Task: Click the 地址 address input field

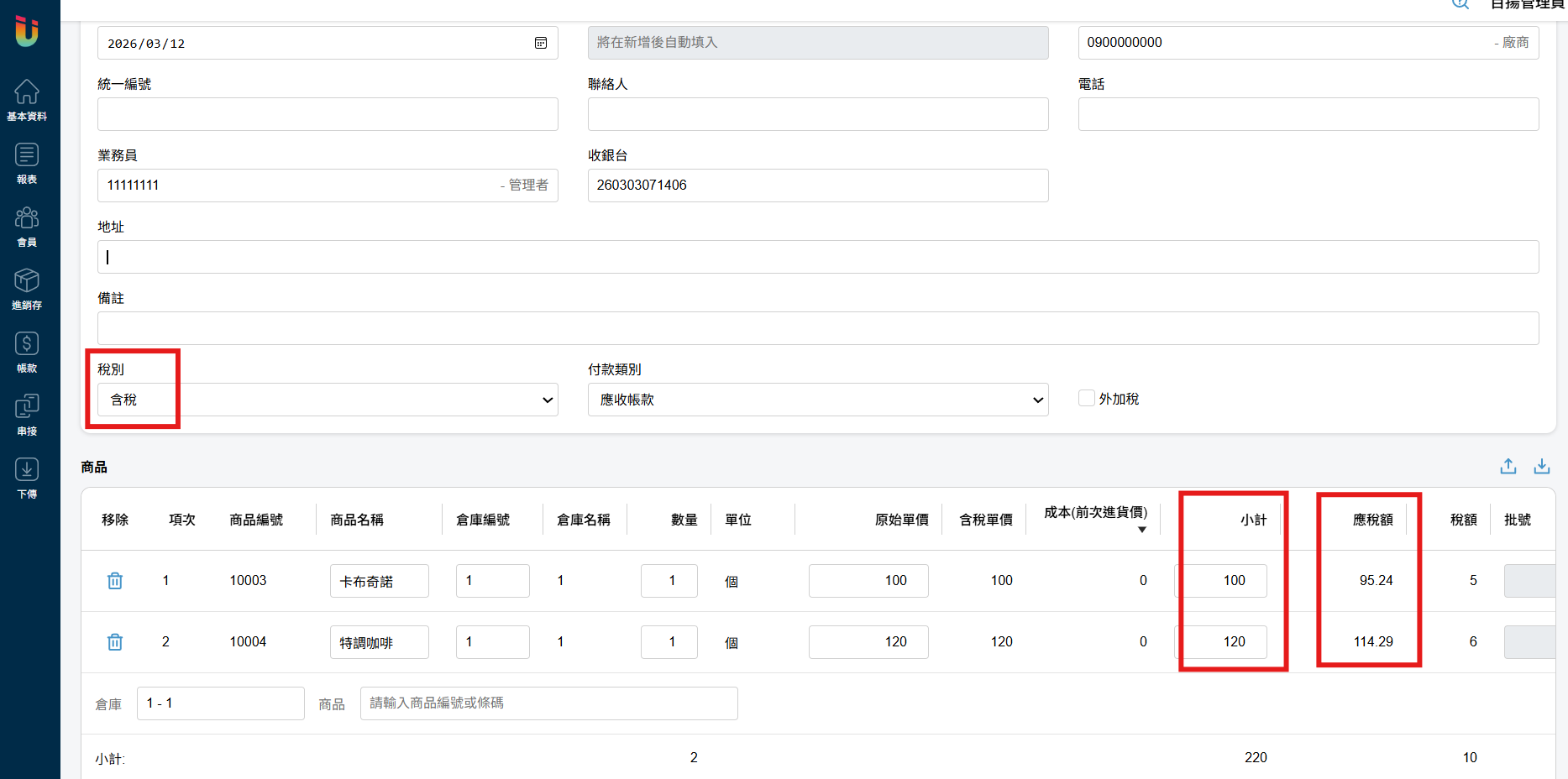Action: [817, 257]
